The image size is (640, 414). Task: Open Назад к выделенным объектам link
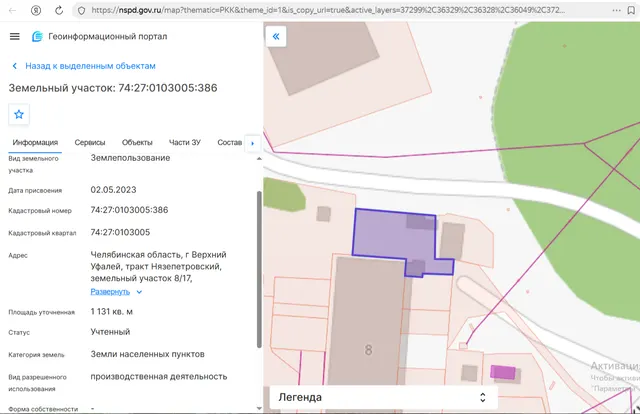point(90,66)
